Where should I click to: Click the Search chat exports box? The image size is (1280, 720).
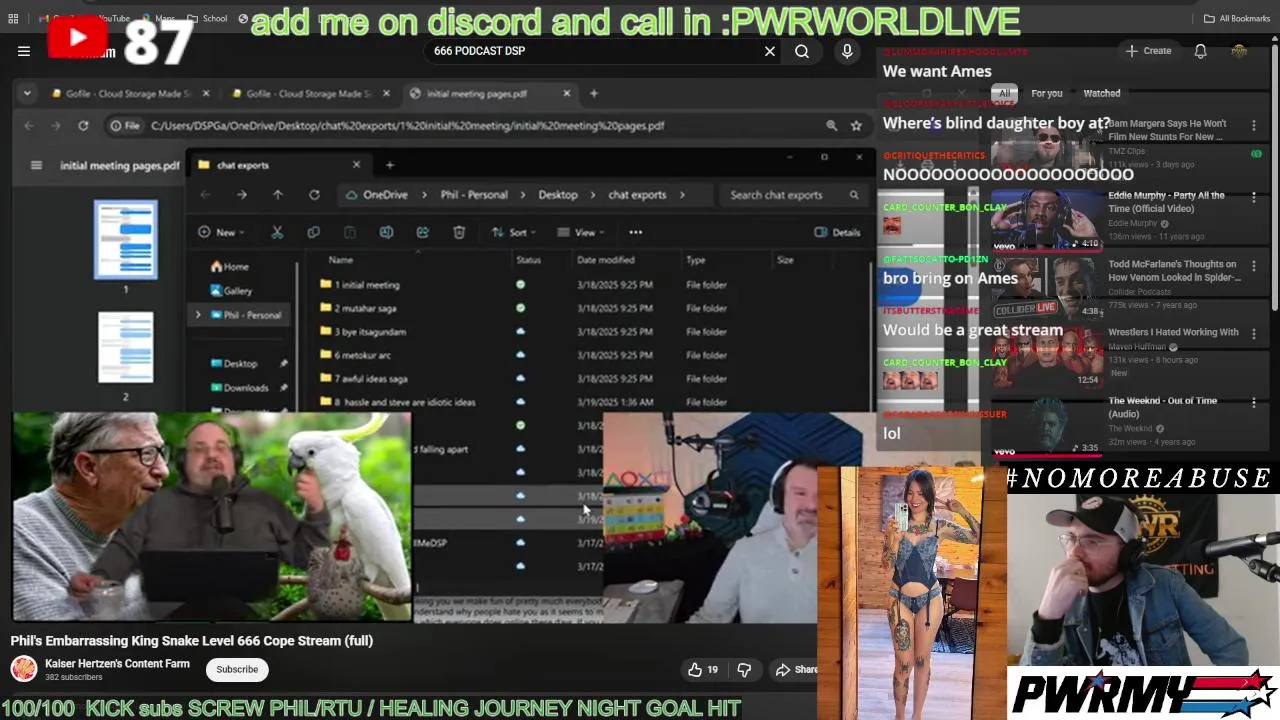tap(793, 195)
